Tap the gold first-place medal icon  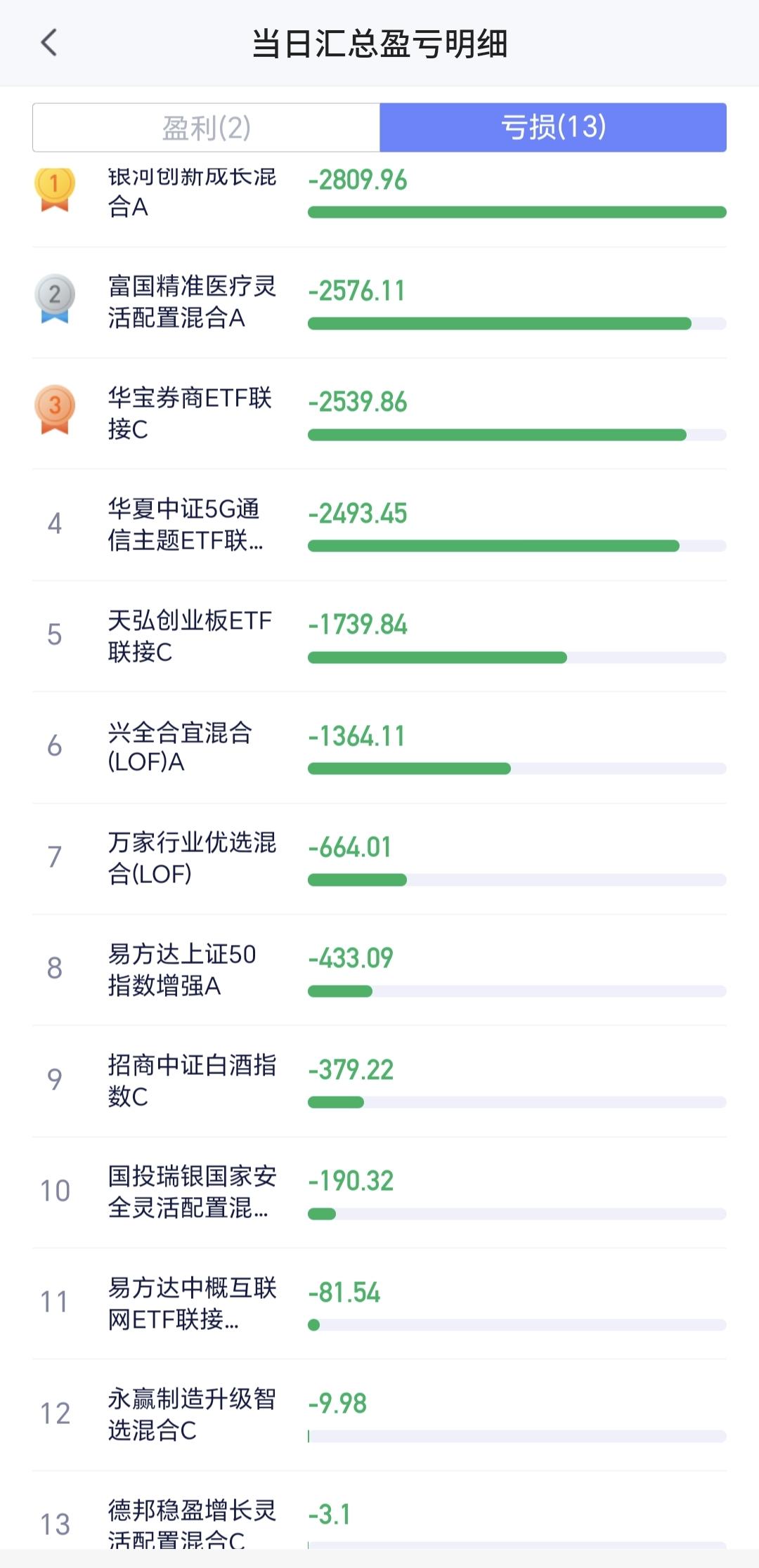coord(54,188)
